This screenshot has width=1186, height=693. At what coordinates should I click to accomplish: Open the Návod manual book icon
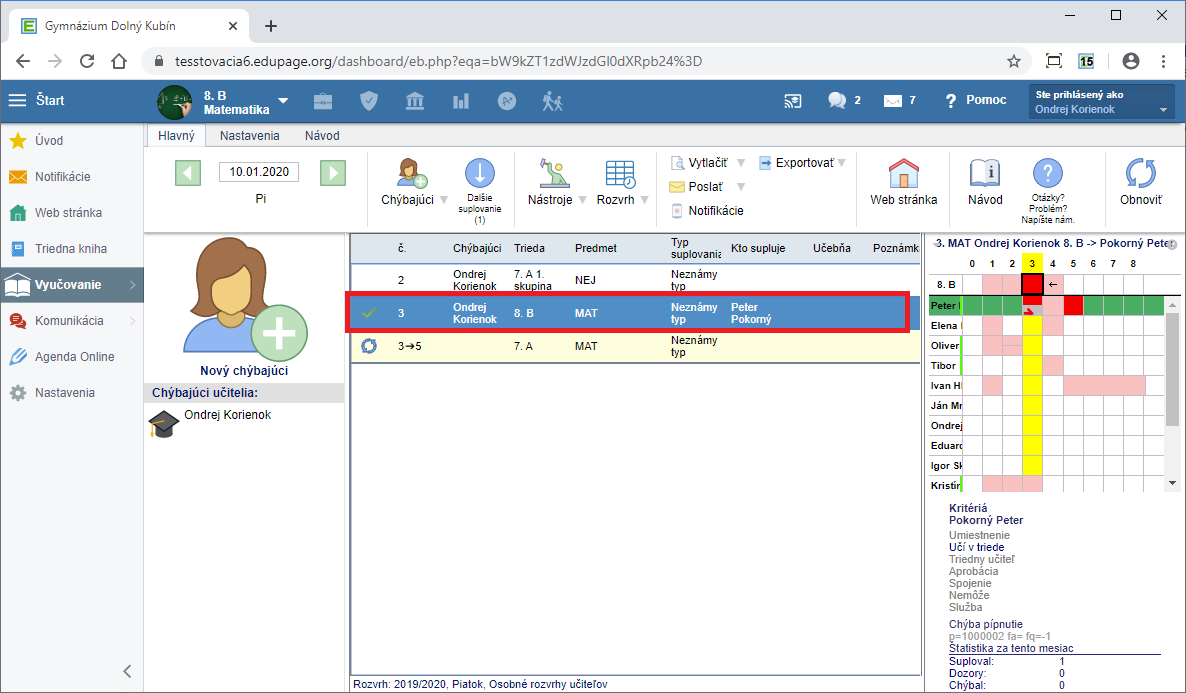[x=985, y=174]
